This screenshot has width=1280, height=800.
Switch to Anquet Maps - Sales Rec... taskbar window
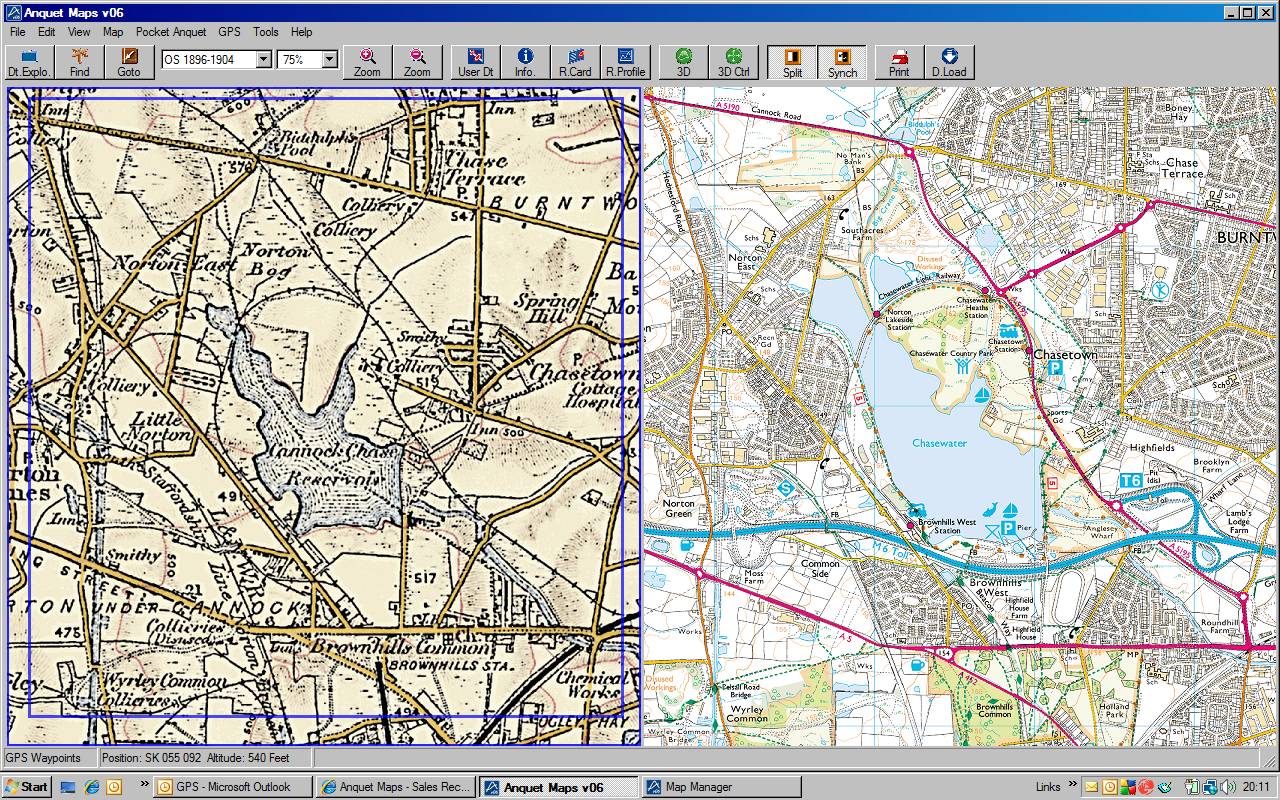[x=395, y=787]
